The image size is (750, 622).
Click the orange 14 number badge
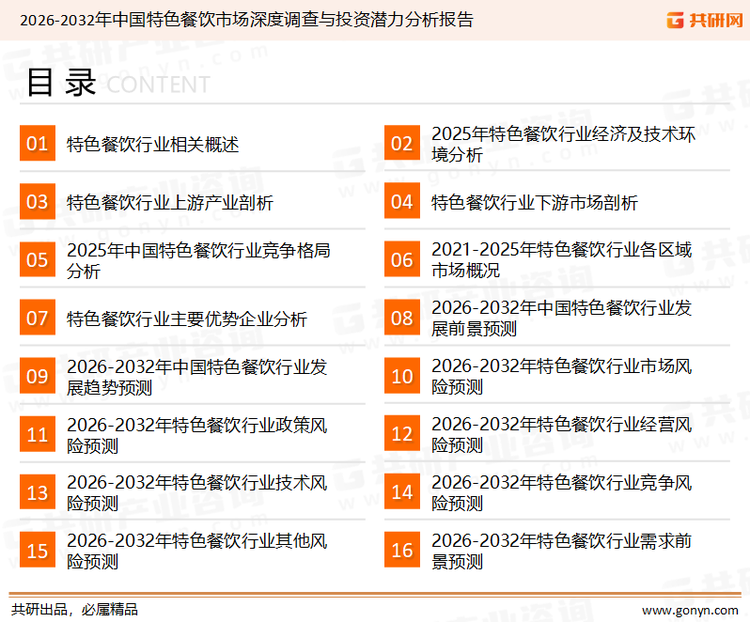(402, 492)
